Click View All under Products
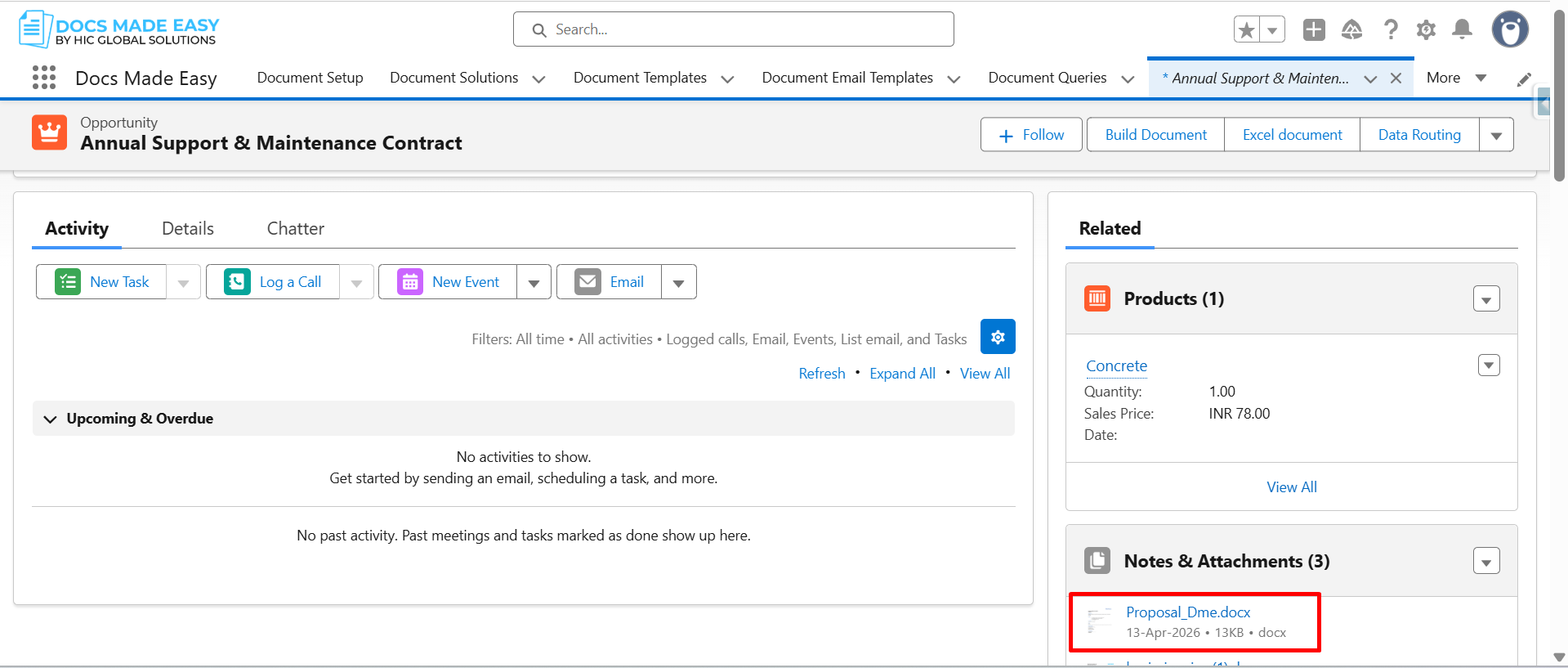The image size is (1568, 668). point(1291,487)
